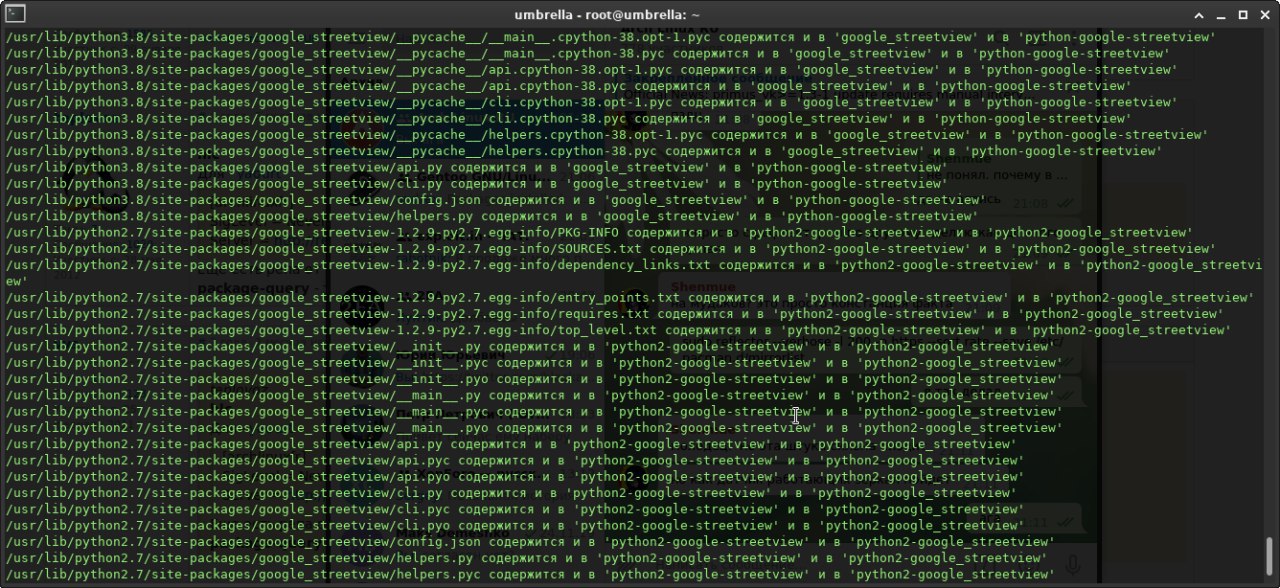This screenshot has height=588, width=1280.
Task: Click the 'egg-info/SOURCES.txt' output line
Action: [611, 248]
